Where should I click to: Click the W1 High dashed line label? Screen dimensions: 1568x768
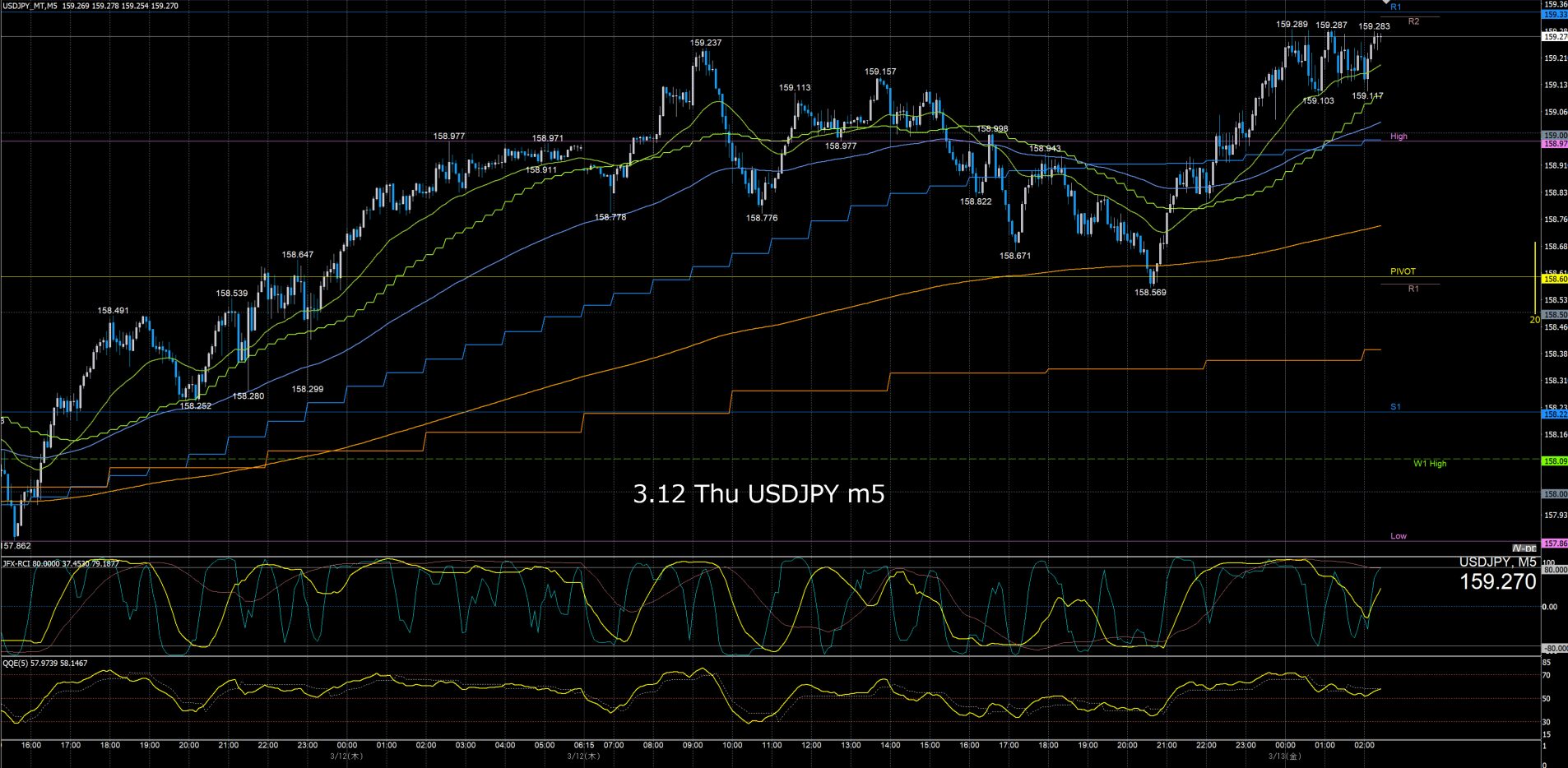pos(1429,464)
